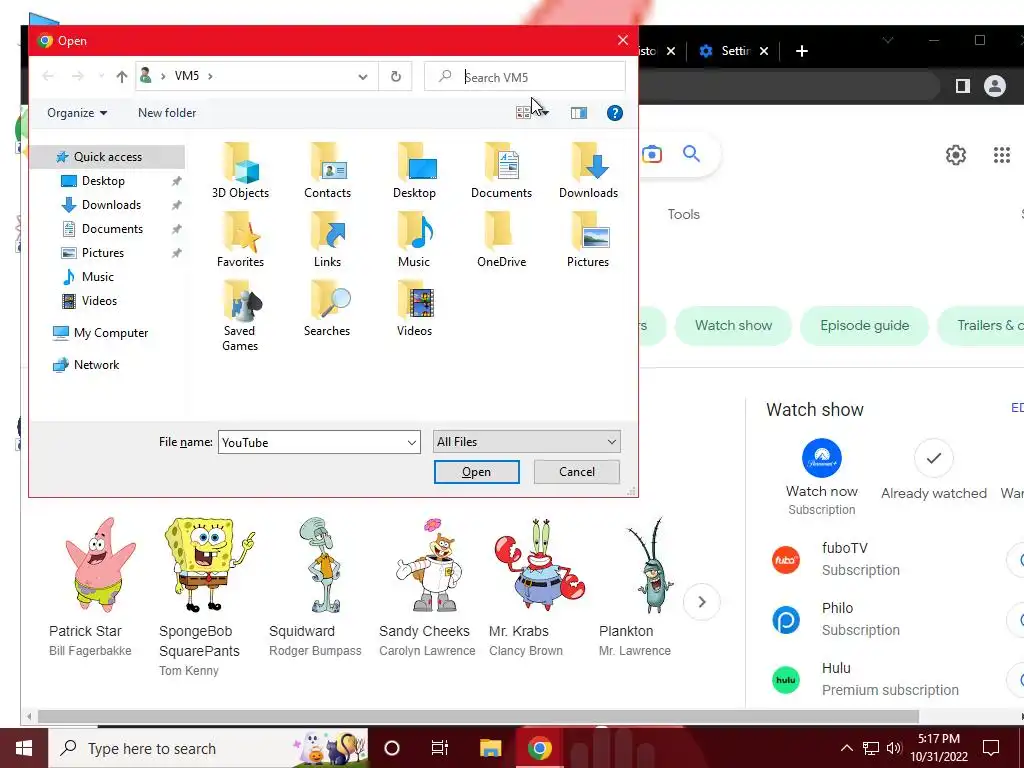Open the 3D Objects folder
This screenshot has height=768, width=1024.
240,170
